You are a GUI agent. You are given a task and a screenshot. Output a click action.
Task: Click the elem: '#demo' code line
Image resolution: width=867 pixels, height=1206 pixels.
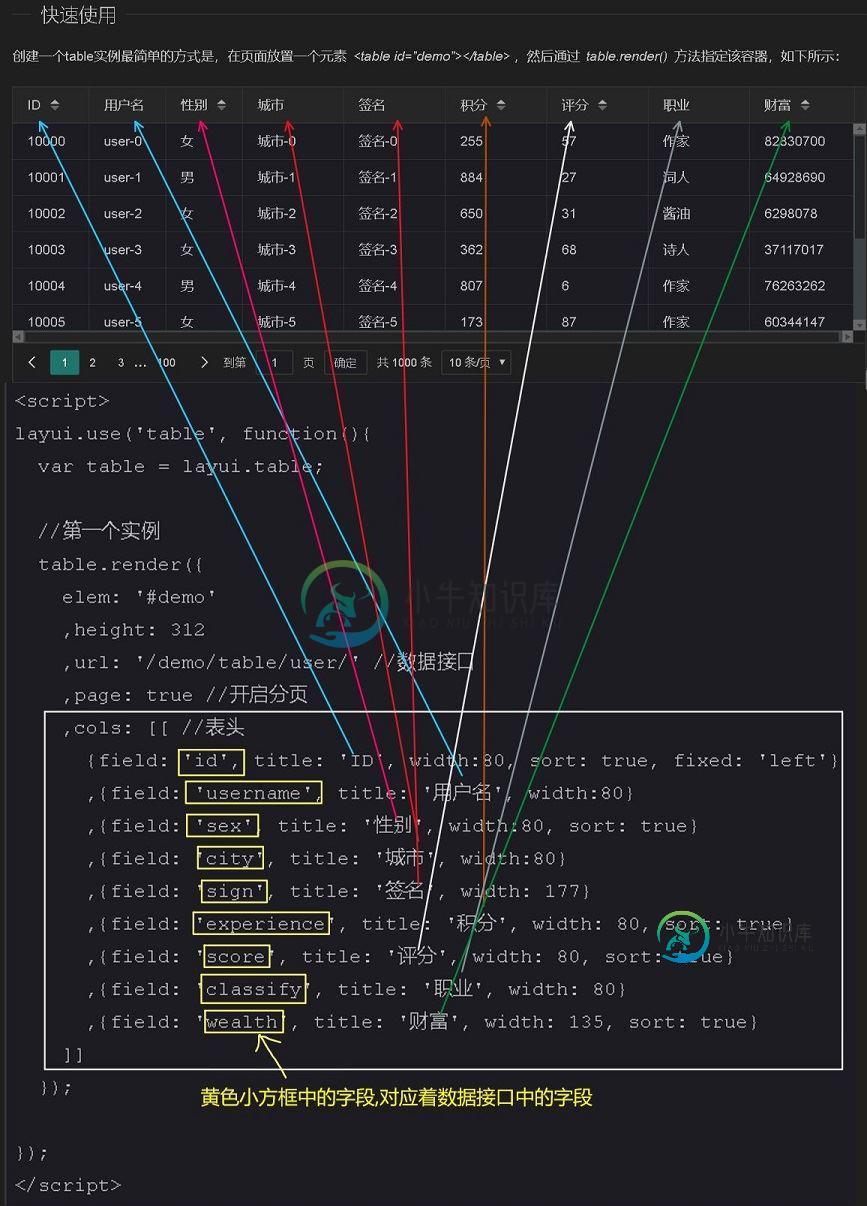coord(139,597)
